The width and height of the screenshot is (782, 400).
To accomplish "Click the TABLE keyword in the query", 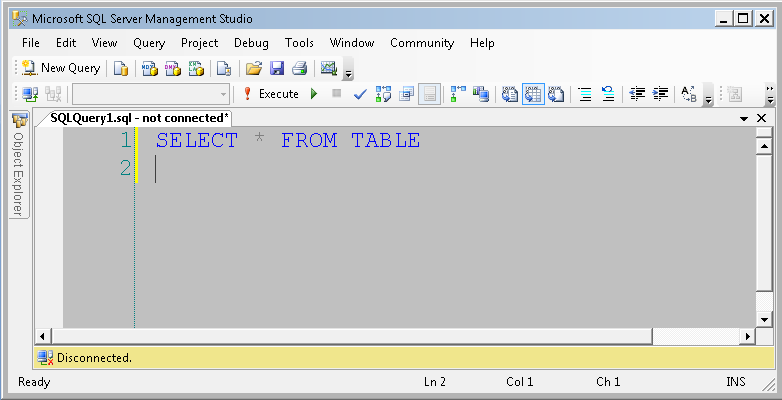I will pos(386,140).
